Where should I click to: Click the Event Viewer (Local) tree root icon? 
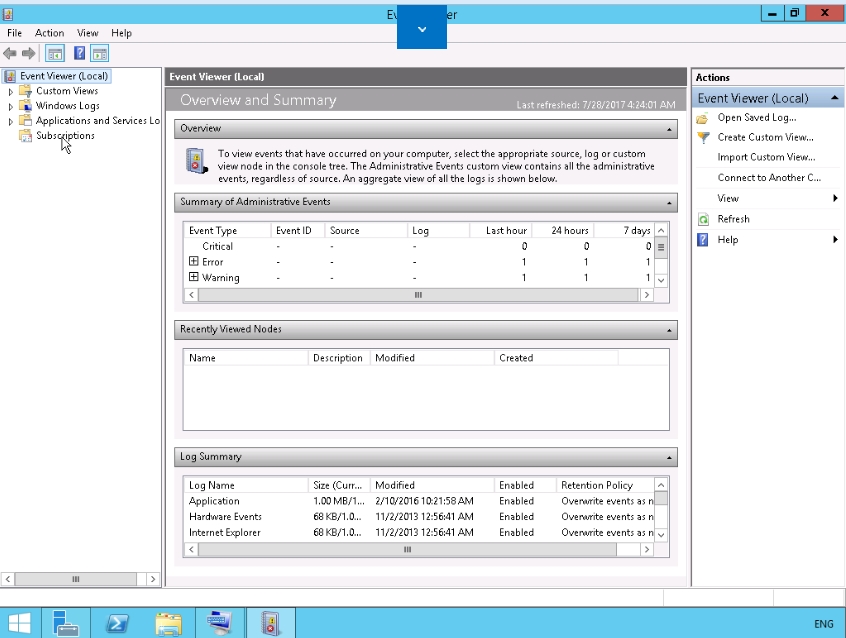pos(10,76)
